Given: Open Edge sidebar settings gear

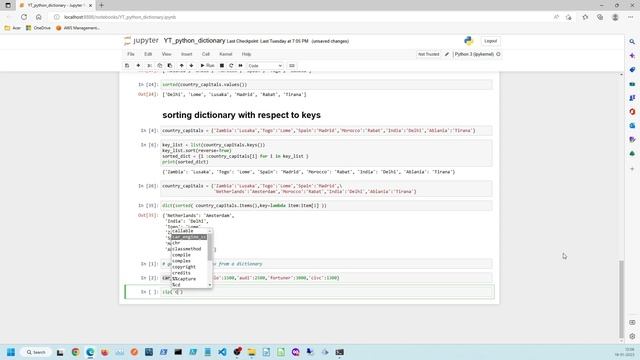Looking at the screenshot, I should tap(632, 336).
